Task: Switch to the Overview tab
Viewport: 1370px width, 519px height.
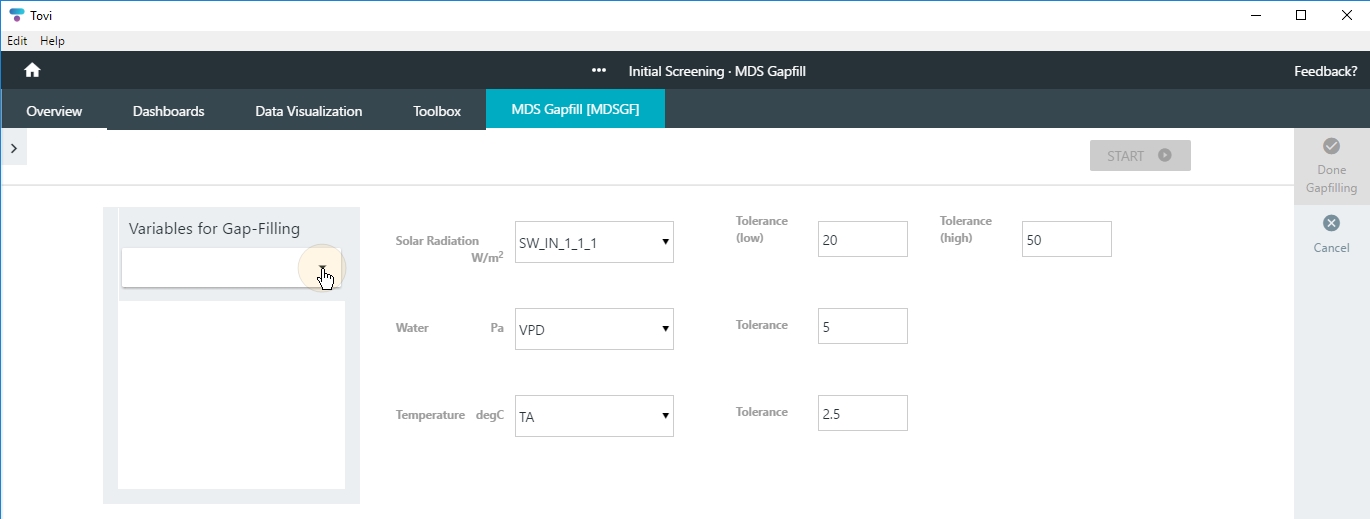Action: pyautogui.click(x=54, y=111)
